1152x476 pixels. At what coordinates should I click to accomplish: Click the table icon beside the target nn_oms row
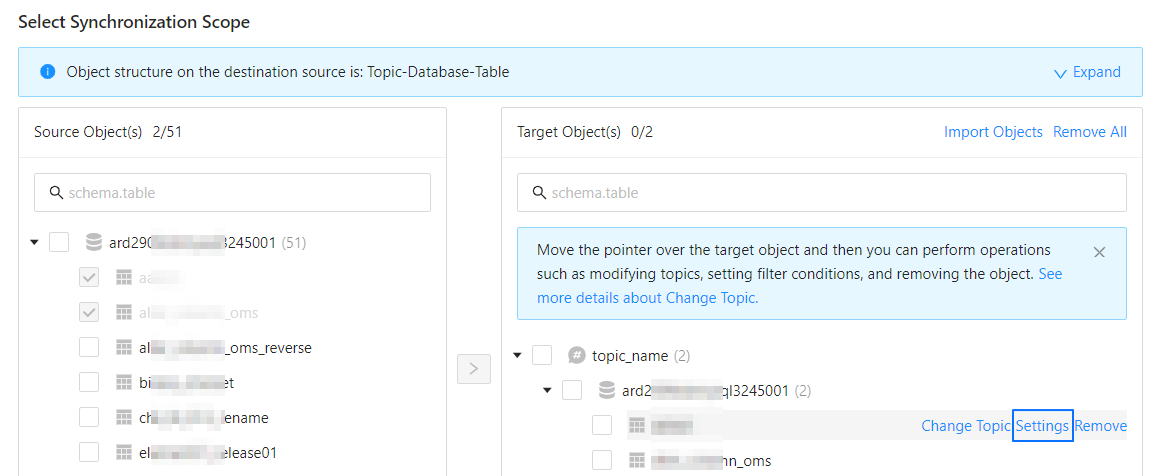636,460
